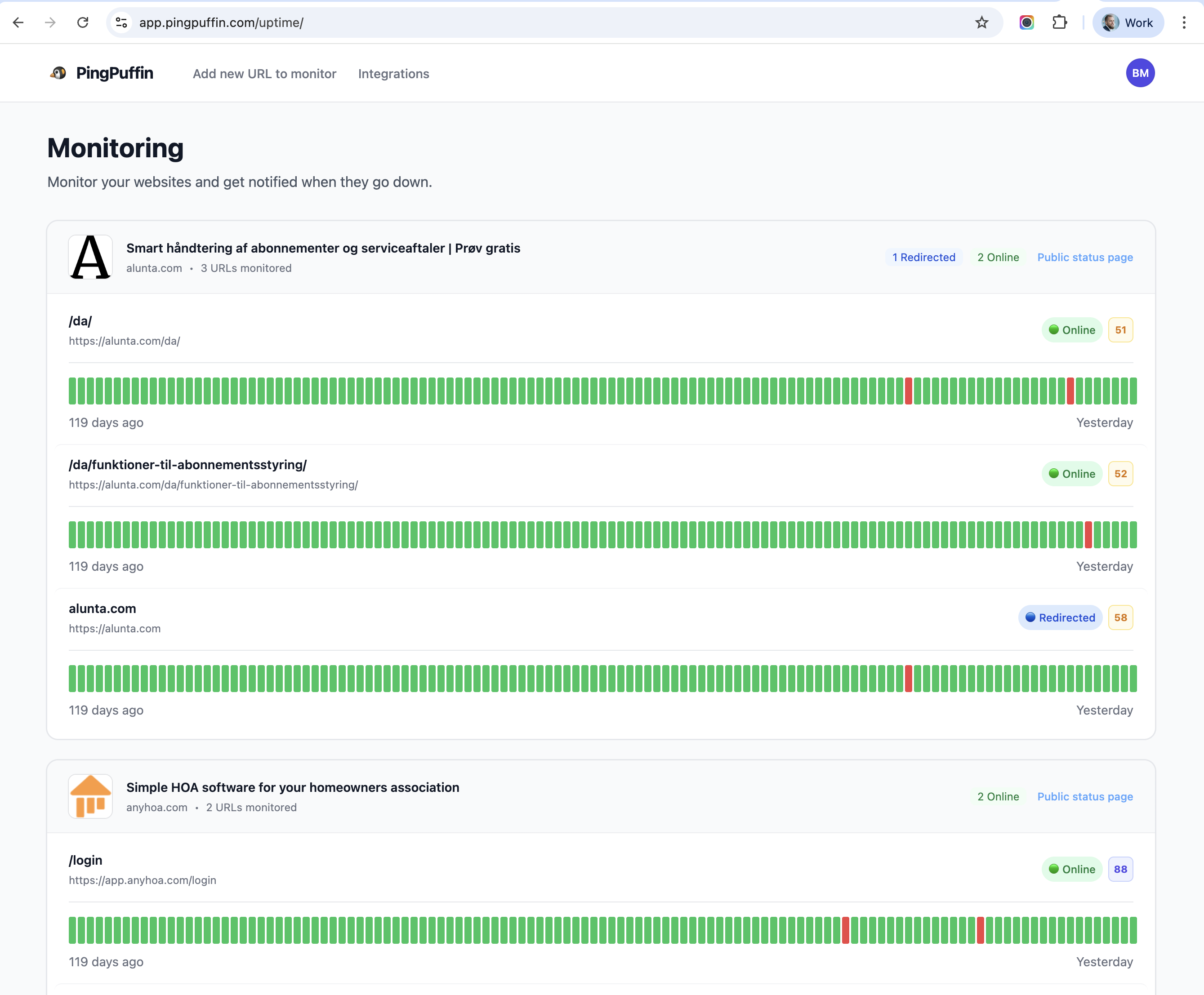Click the Redirected status pill for alunta.com
The width and height of the screenshot is (1204, 995).
coord(1060,617)
